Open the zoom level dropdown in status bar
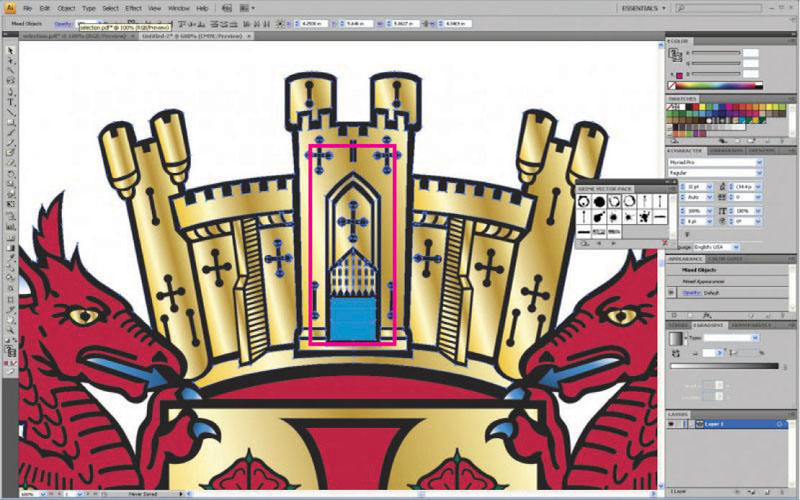Viewport: 800px width, 500px height. (x=43, y=494)
